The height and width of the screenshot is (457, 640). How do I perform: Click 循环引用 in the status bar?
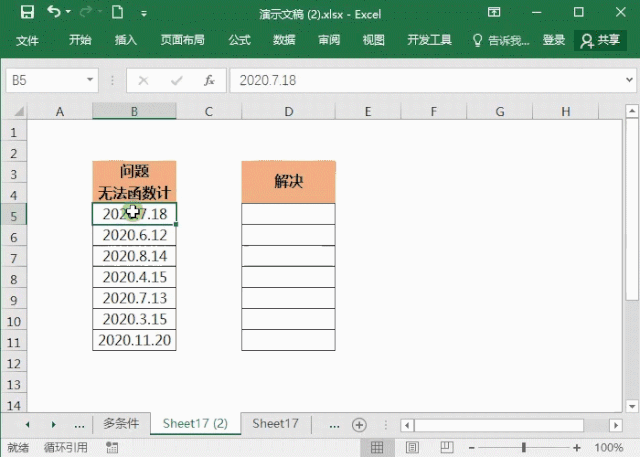[x=66, y=448]
